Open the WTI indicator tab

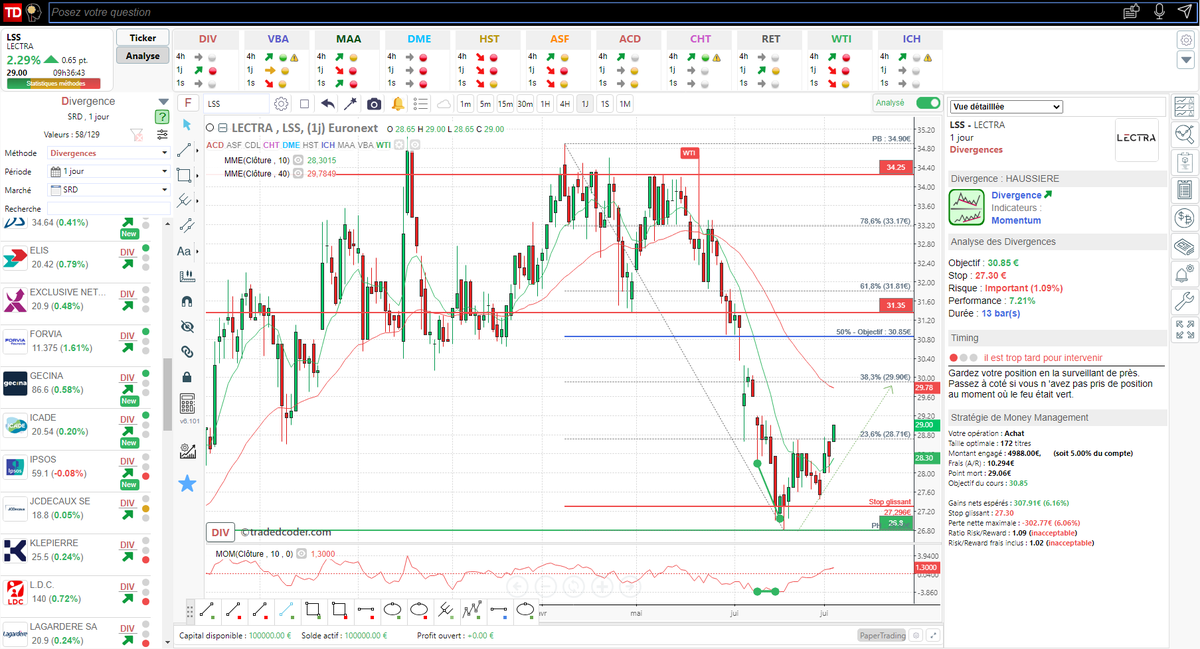coord(841,38)
